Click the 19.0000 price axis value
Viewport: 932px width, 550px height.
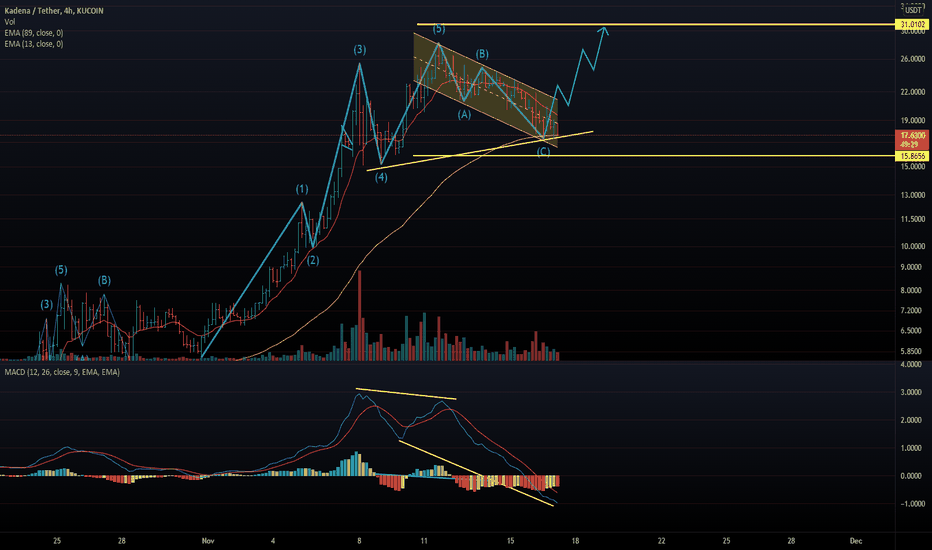point(913,121)
